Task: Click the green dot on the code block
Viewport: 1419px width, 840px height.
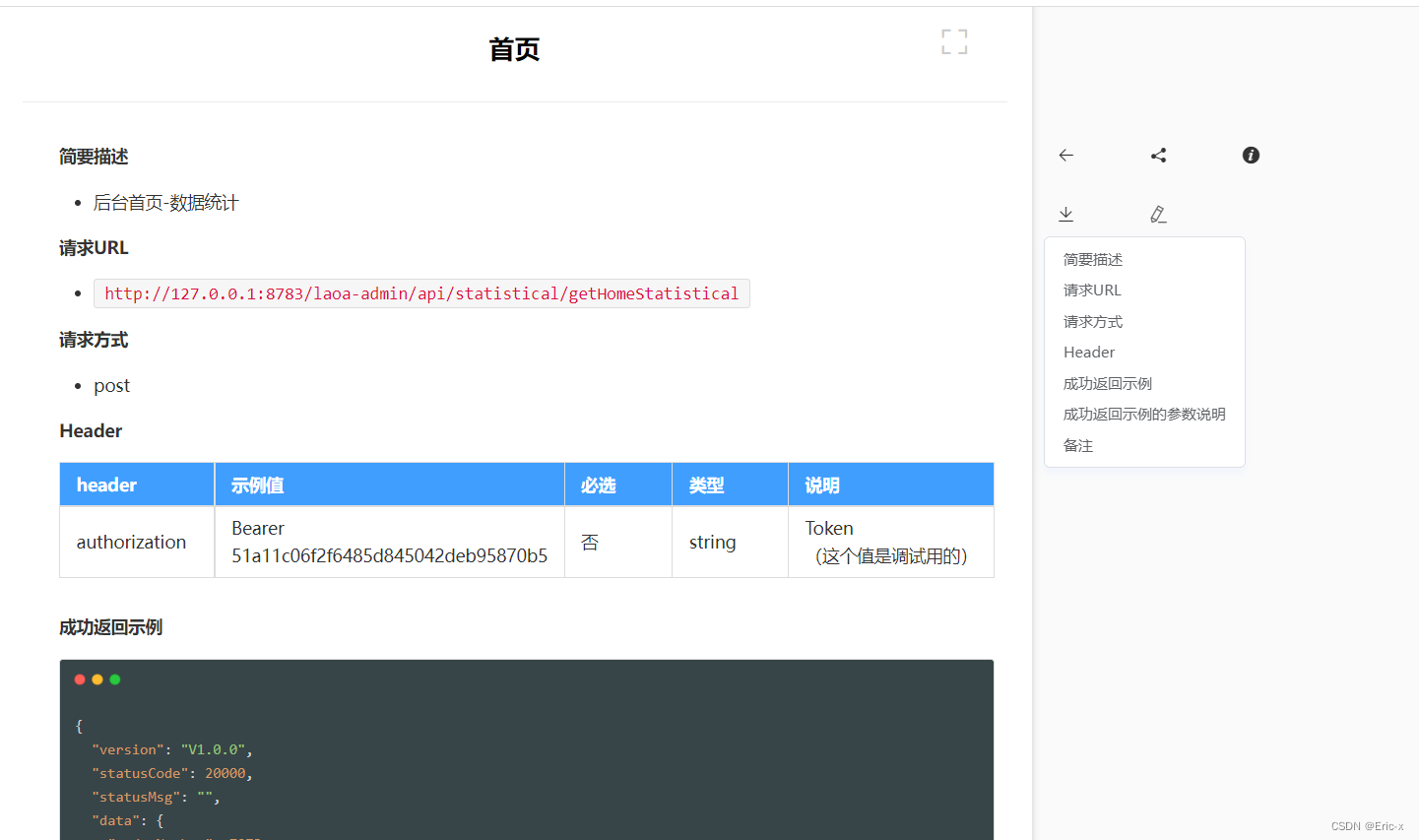Action: pos(114,678)
